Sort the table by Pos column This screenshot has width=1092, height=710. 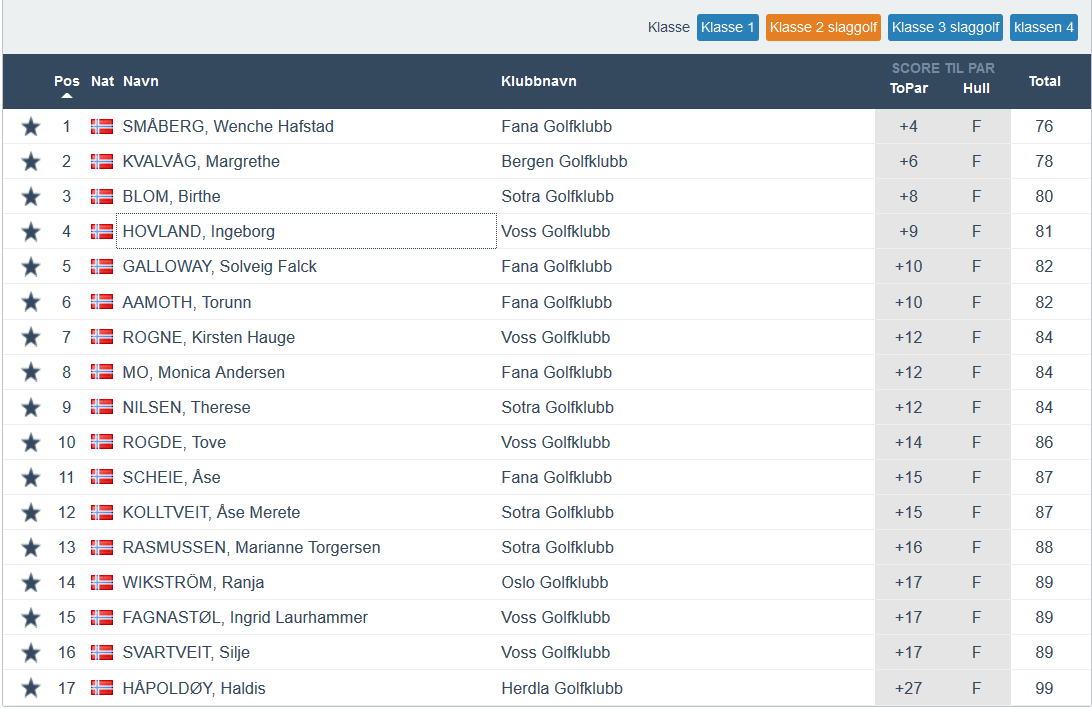(x=67, y=82)
